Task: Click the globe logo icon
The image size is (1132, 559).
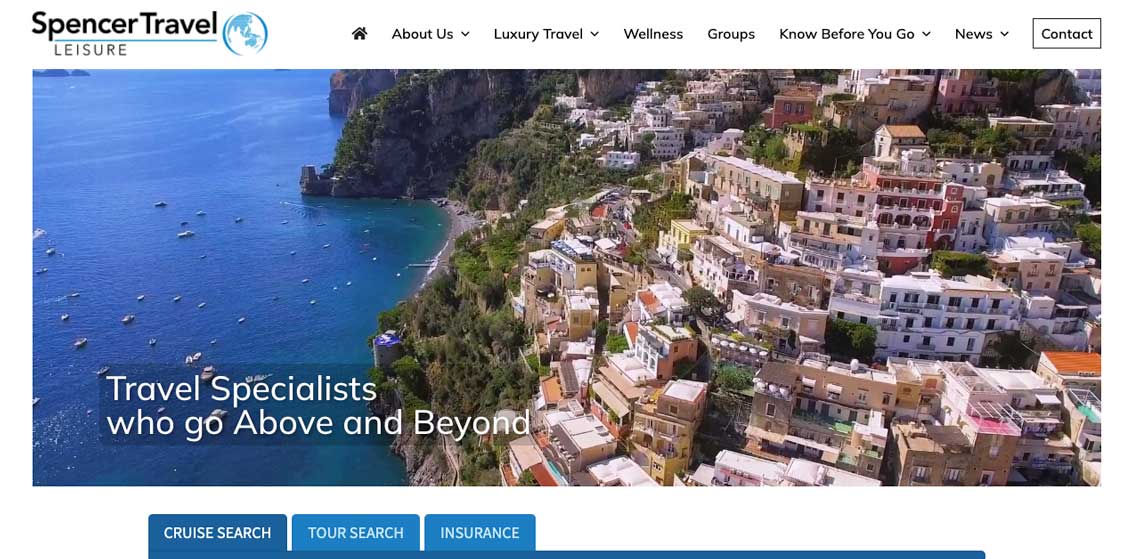Action: coord(245,33)
